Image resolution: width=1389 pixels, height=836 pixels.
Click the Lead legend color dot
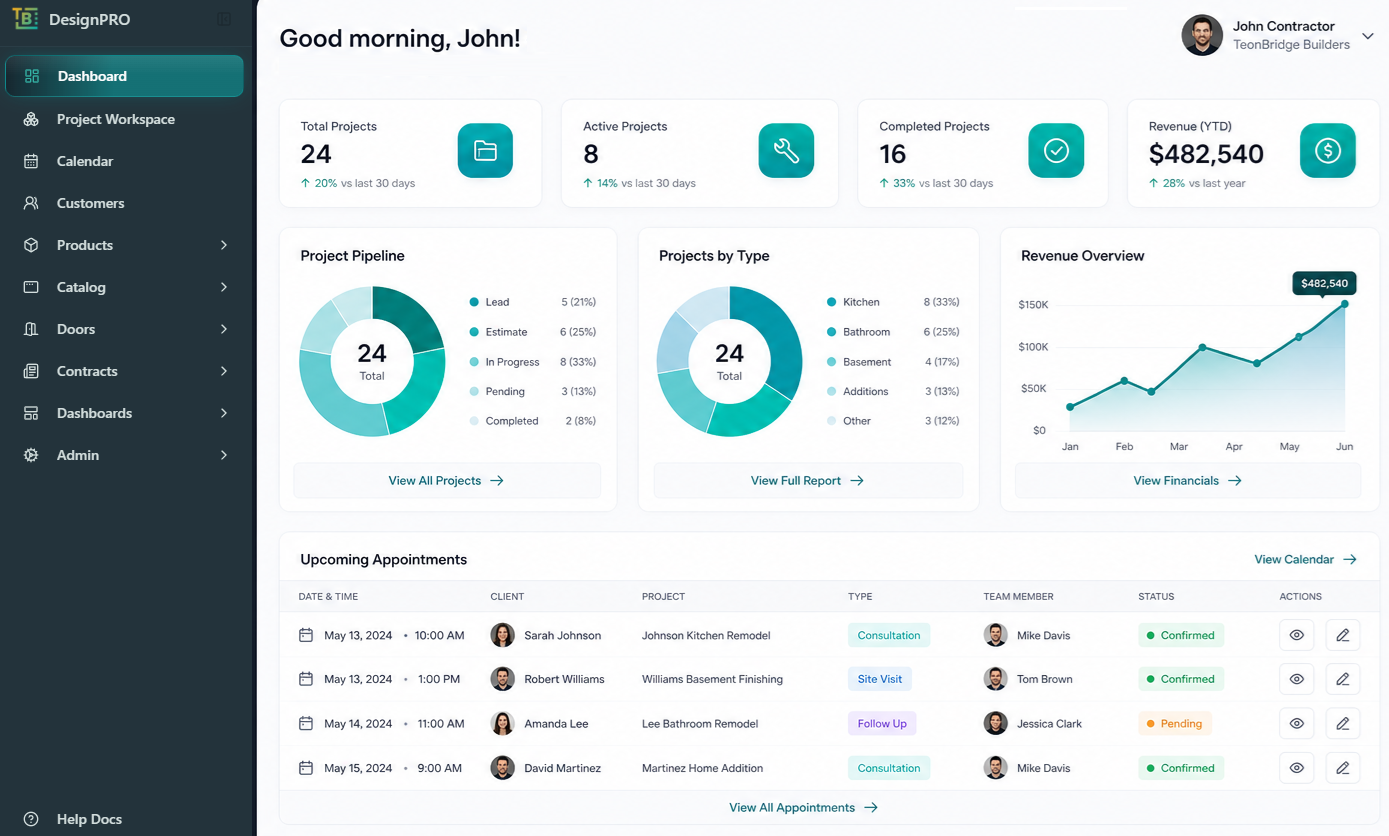(474, 302)
